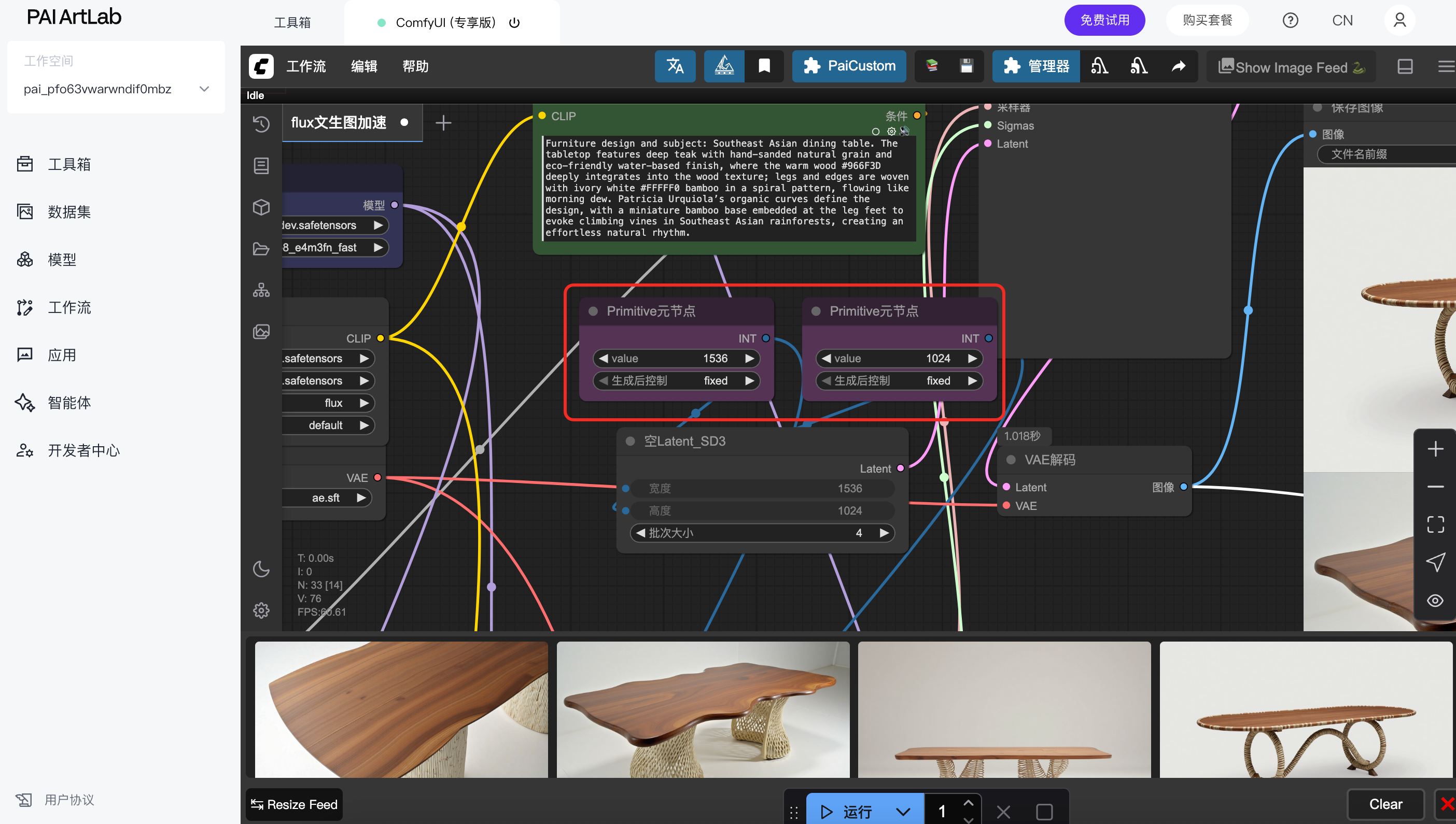Click the translate language toolbar icon
Viewport: 1456px width, 824px height.
(675, 66)
